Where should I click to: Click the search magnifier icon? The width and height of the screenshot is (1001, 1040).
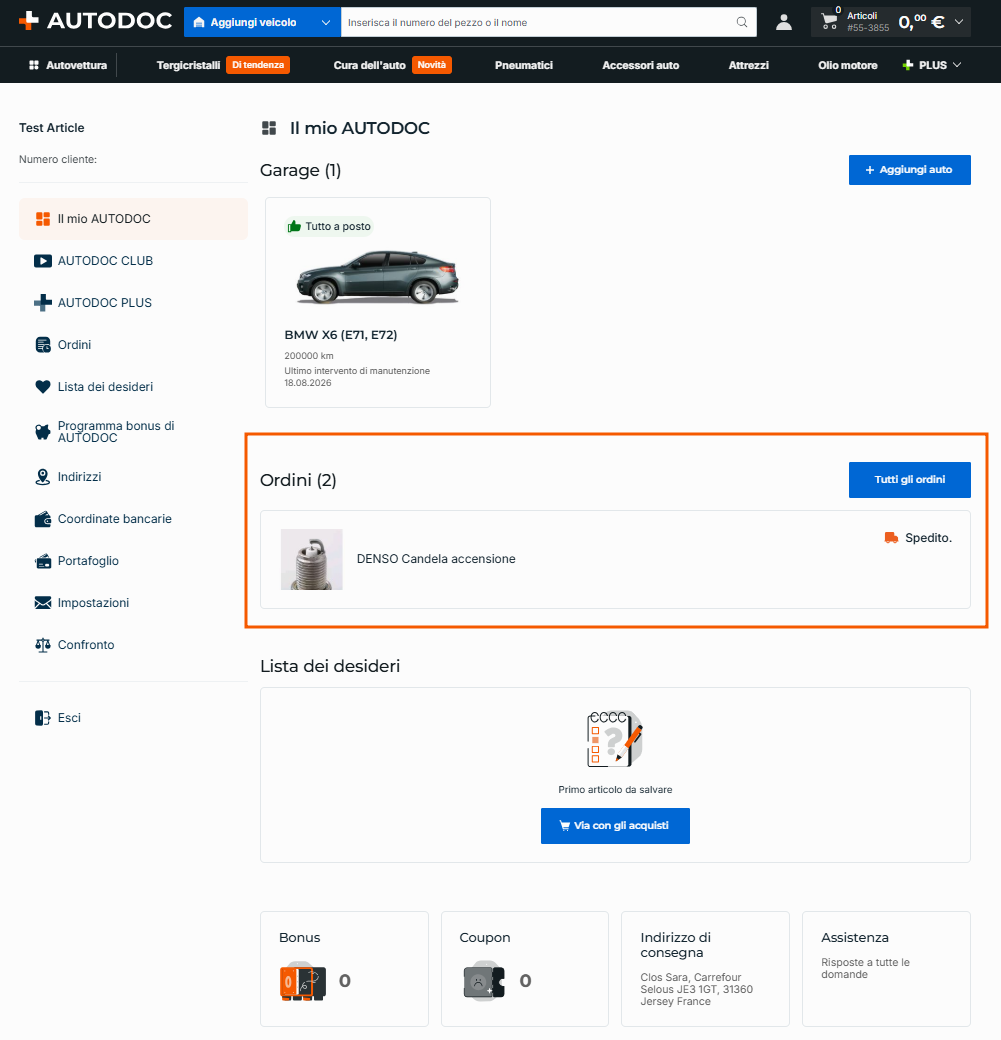(742, 23)
